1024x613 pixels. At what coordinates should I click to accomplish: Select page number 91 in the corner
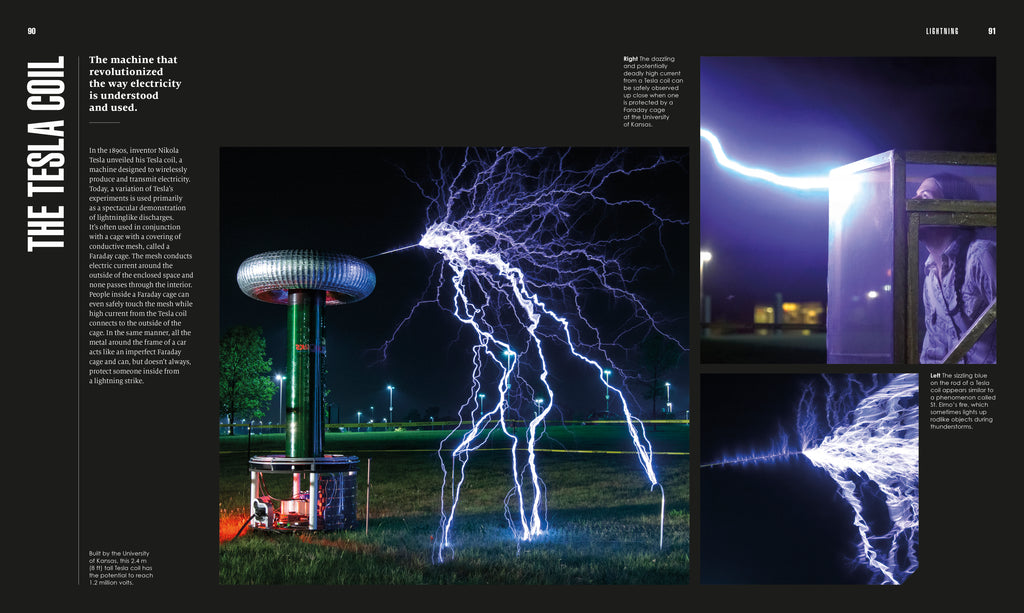point(991,31)
